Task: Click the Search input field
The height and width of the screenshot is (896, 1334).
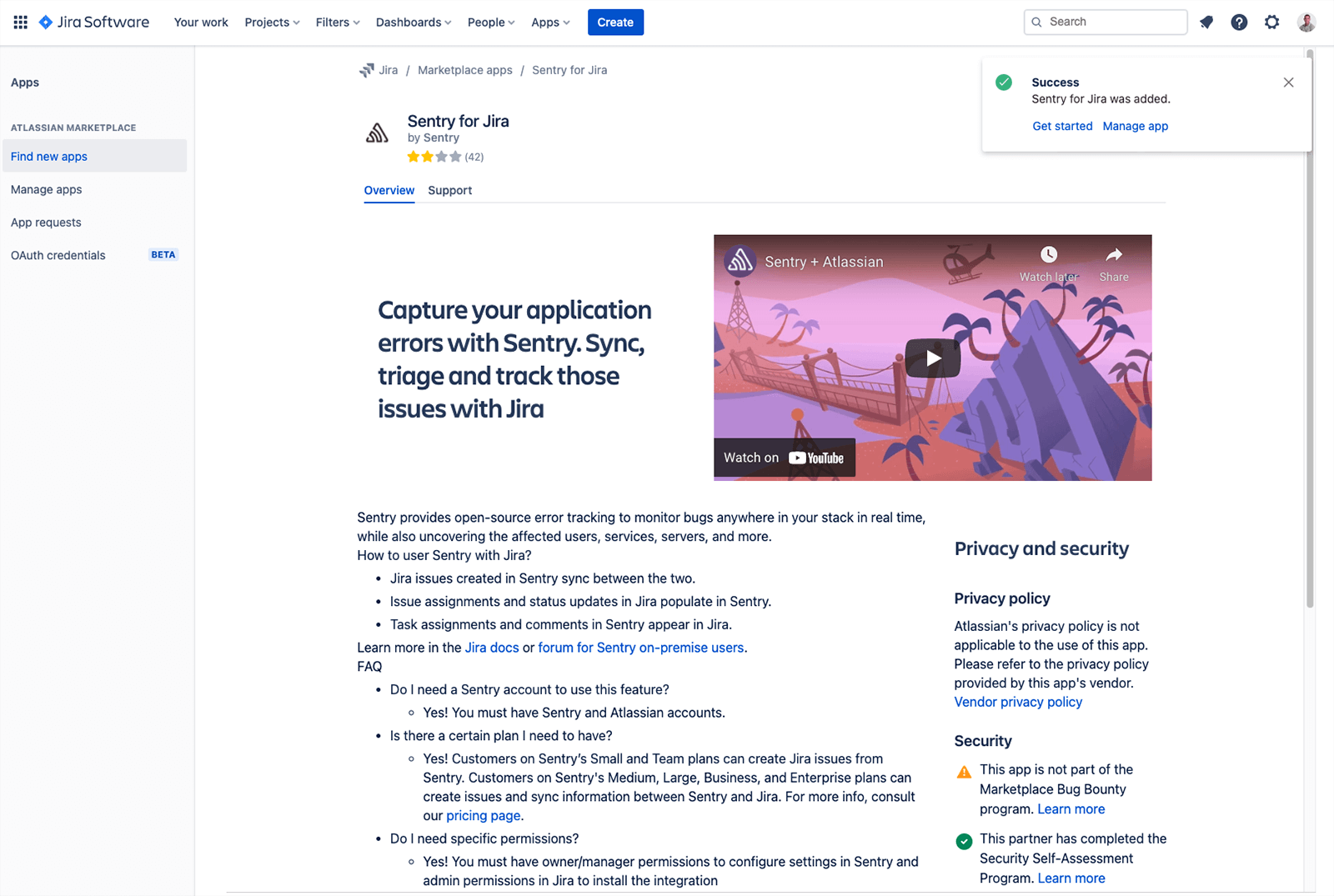Action: point(1105,22)
